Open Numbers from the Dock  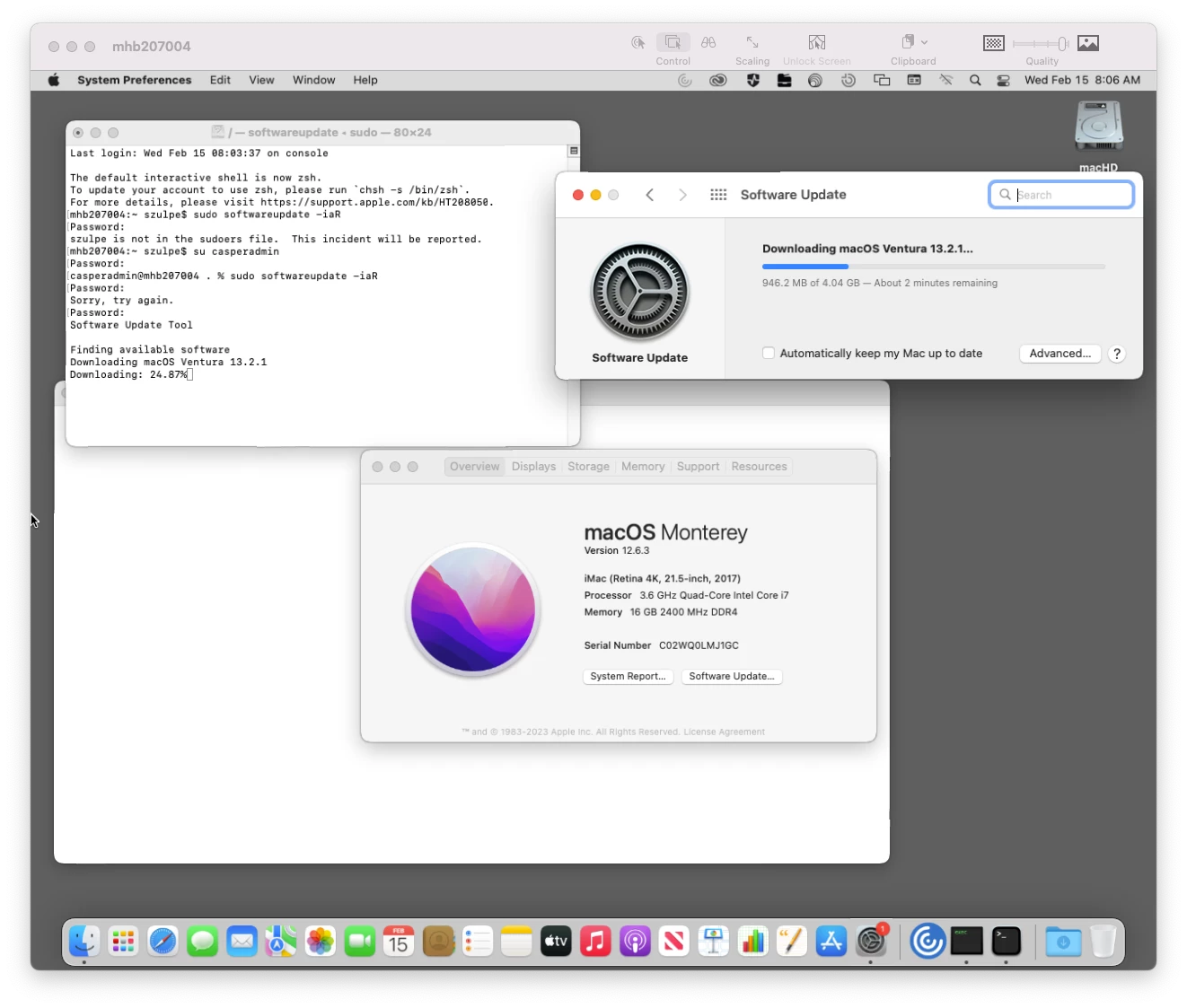click(752, 941)
